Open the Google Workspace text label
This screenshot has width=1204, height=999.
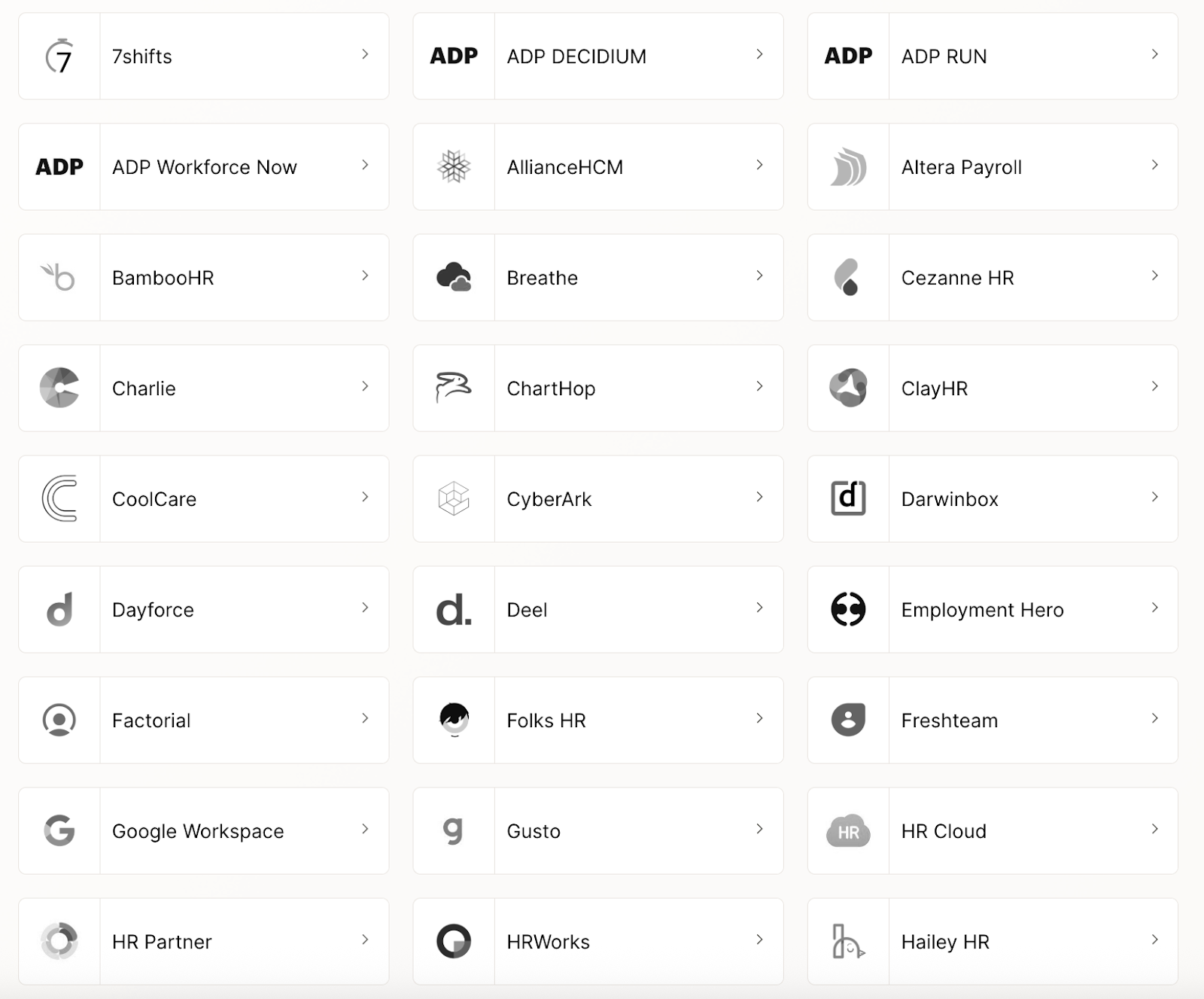[x=198, y=831]
